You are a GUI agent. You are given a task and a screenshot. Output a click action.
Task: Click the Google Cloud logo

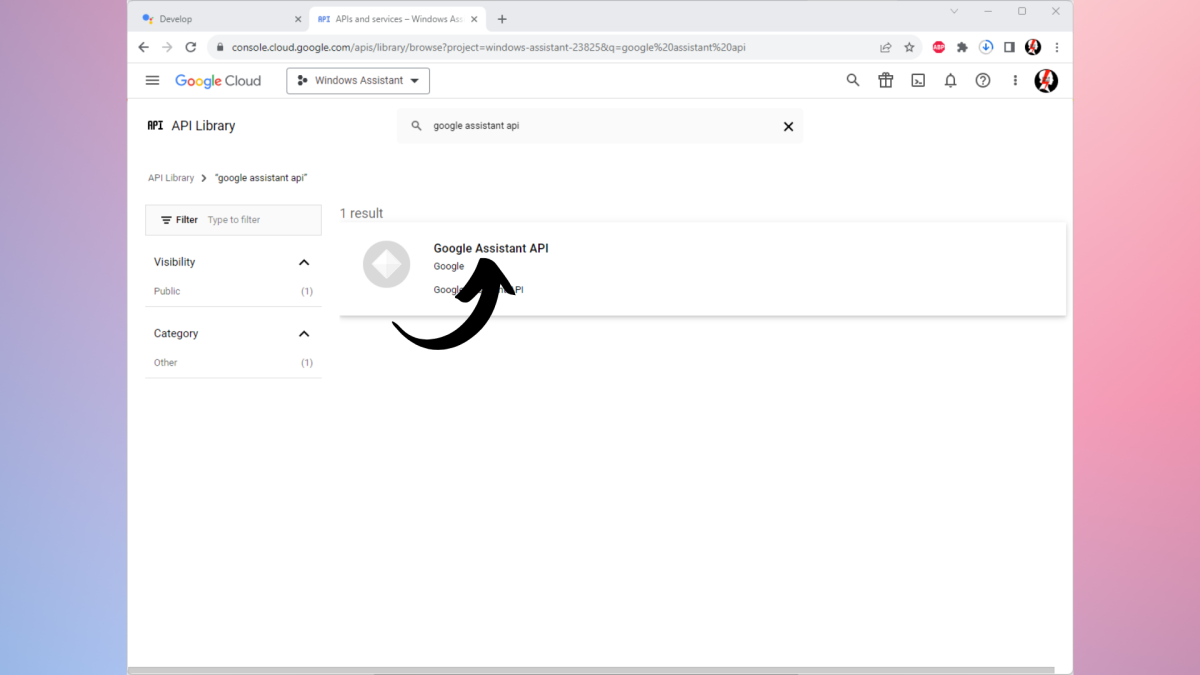[218, 81]
